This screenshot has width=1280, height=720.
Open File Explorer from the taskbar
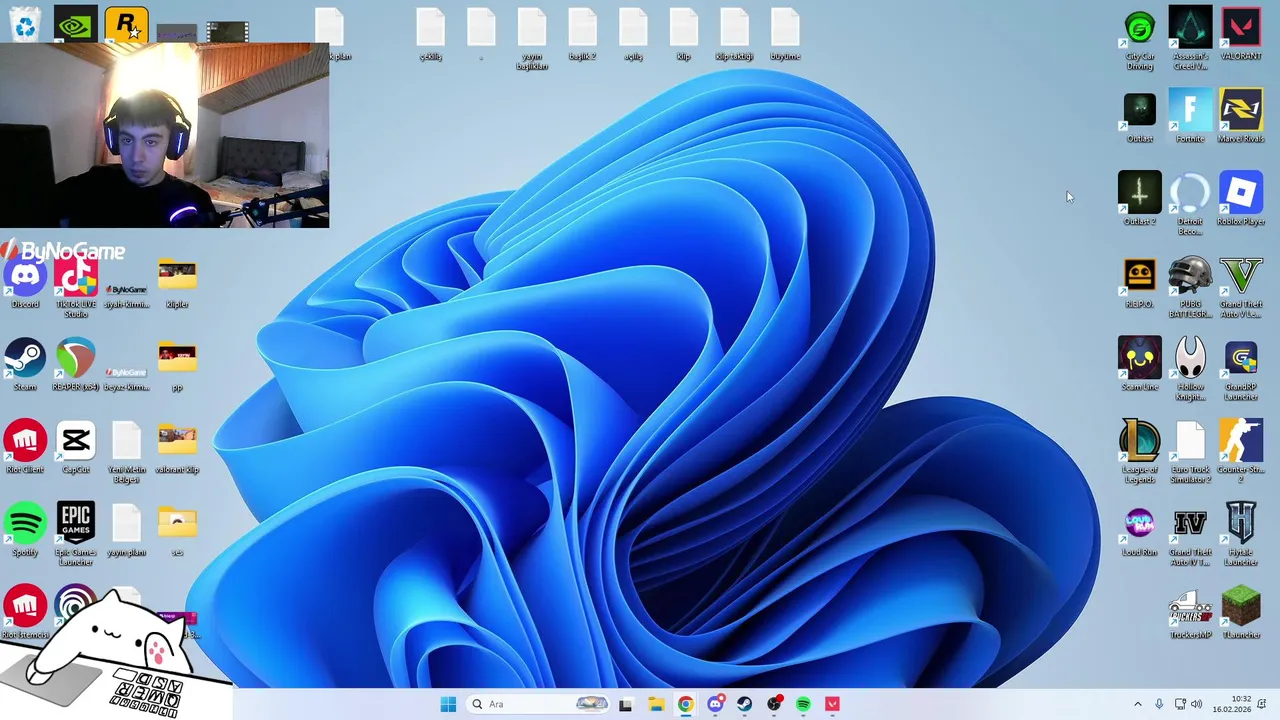[655, 704]
